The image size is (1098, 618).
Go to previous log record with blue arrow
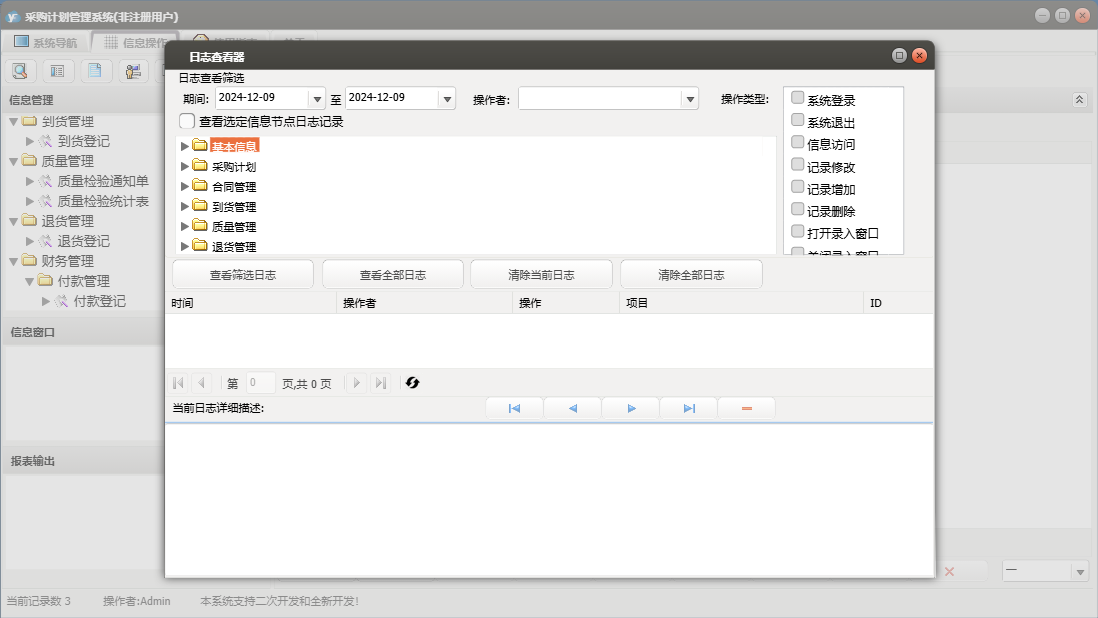coord(572,409)
